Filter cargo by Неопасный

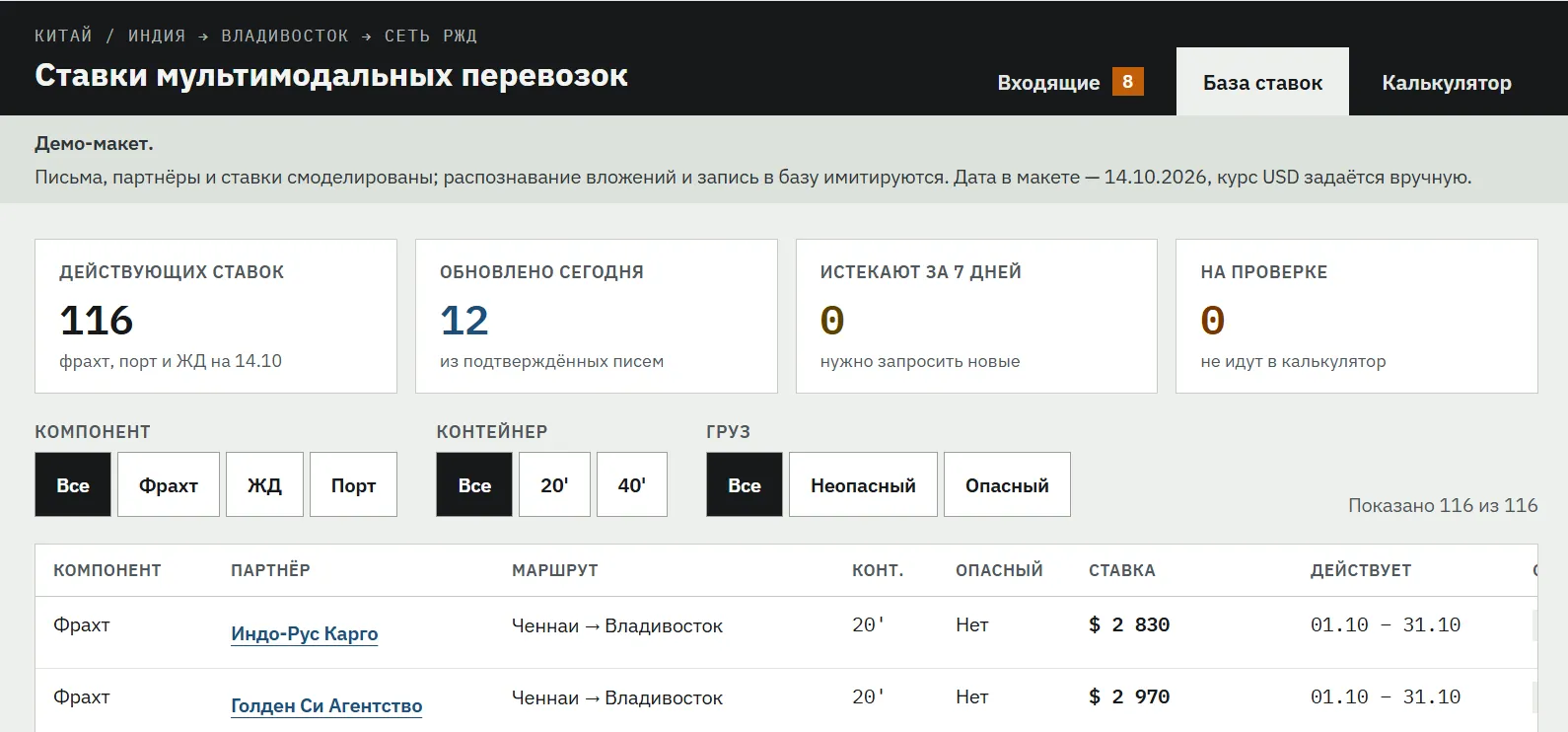pyautogui.click(x=863, y=484)
